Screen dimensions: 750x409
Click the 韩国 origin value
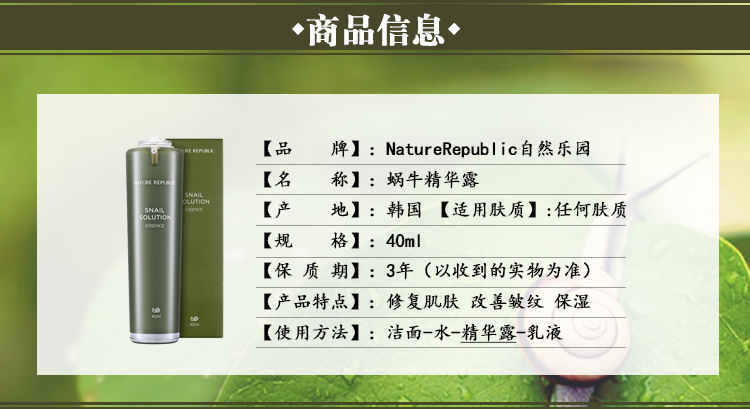pos(404,210)
